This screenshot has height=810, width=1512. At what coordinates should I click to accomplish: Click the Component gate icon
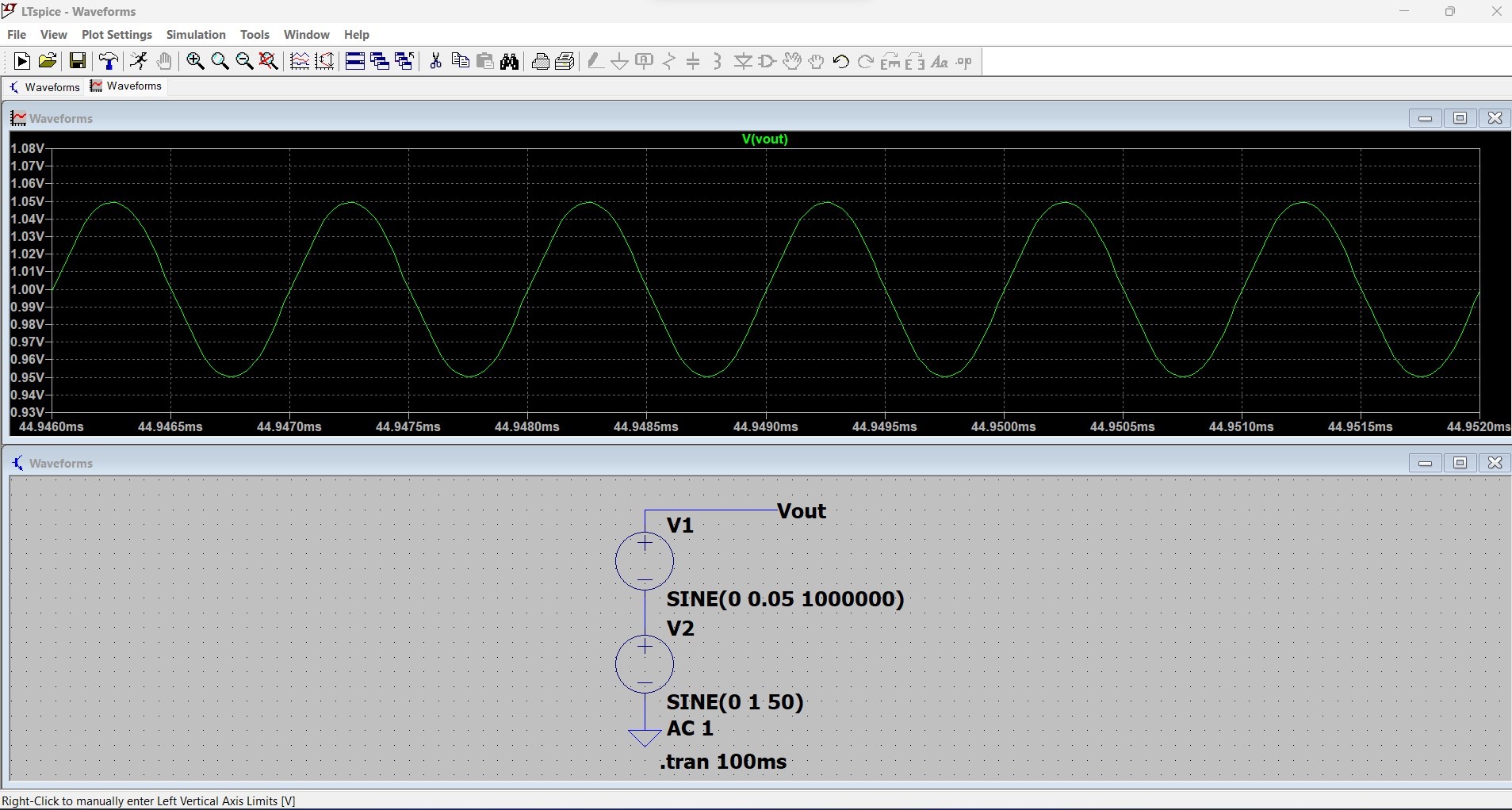(x=767, y=62)
